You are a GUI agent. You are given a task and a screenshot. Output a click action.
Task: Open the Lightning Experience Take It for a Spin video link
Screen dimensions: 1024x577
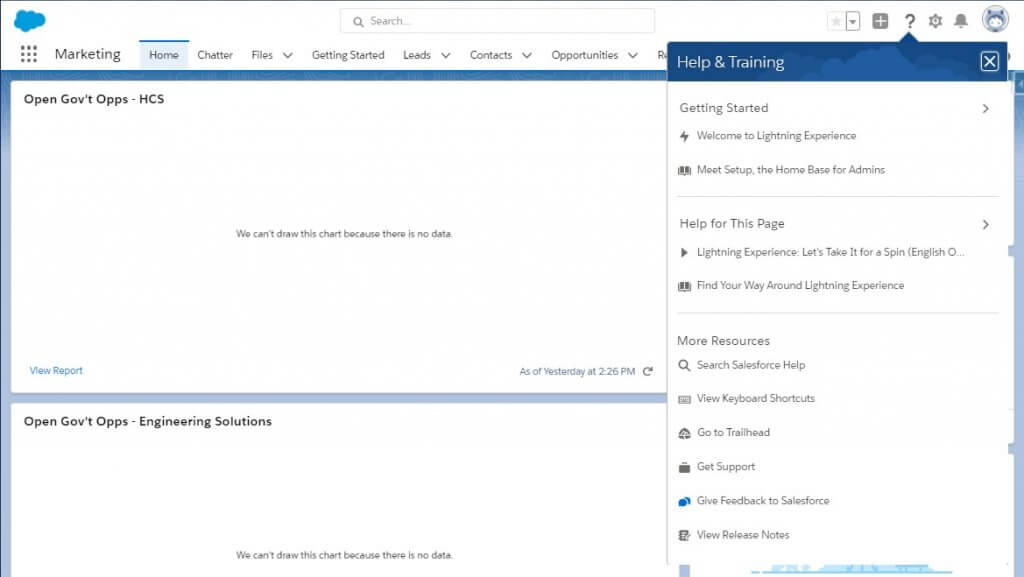(830, 252)
